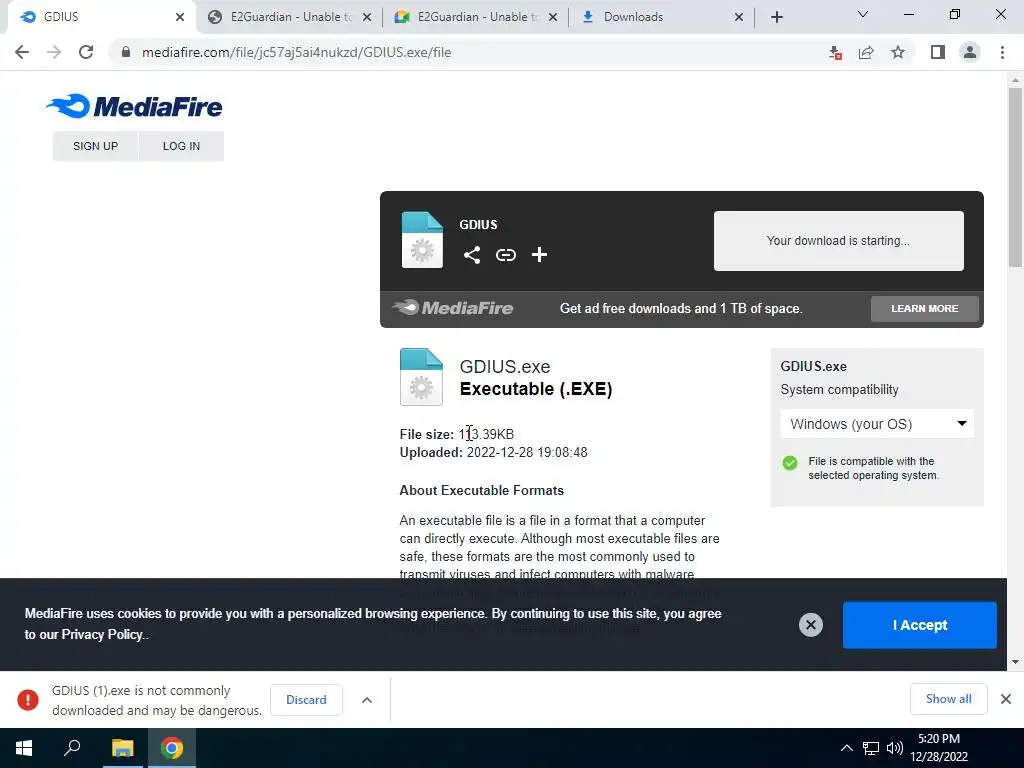Click the File size 113.39KB text
Viewport: 1024px width, 768px height.
tap(456, 434)
